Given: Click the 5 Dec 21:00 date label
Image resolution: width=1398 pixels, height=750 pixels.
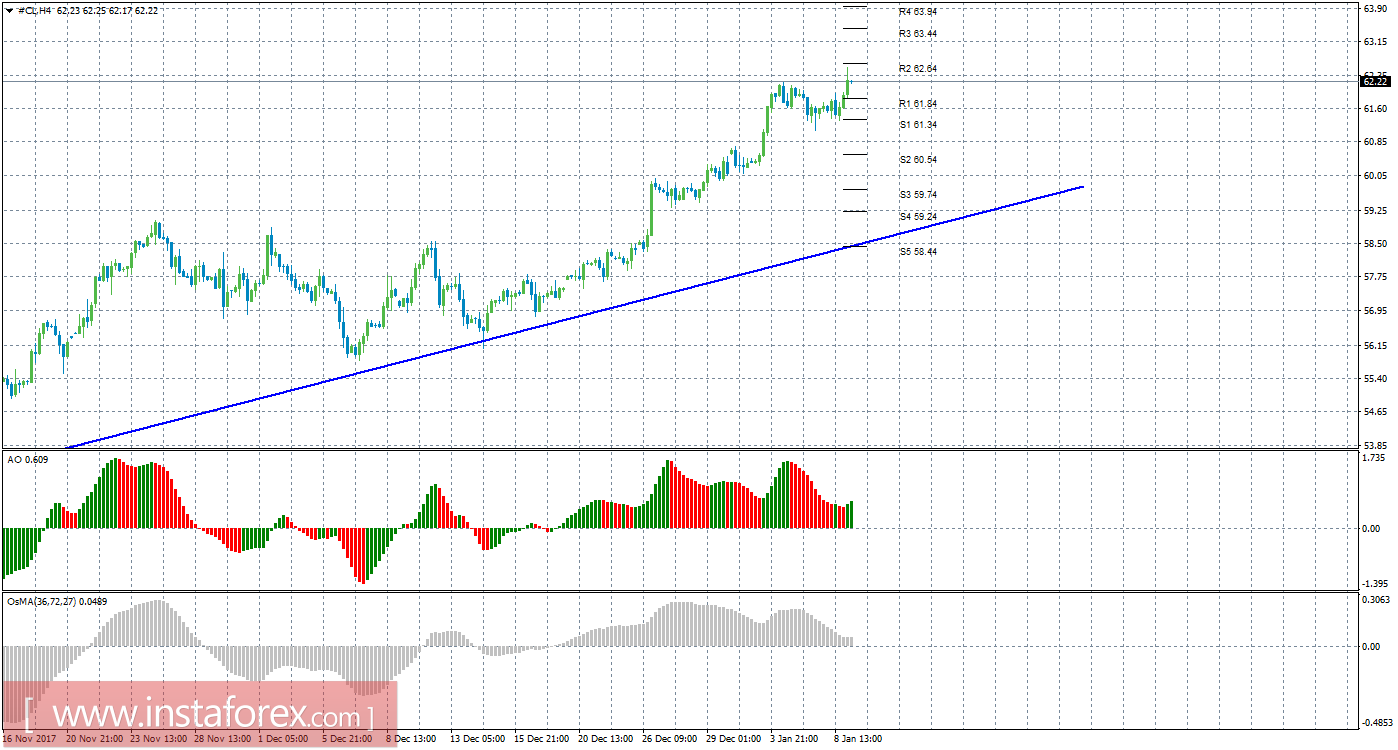Looking at the screenshot, I should pyautogui.click(x=349, y=739).
